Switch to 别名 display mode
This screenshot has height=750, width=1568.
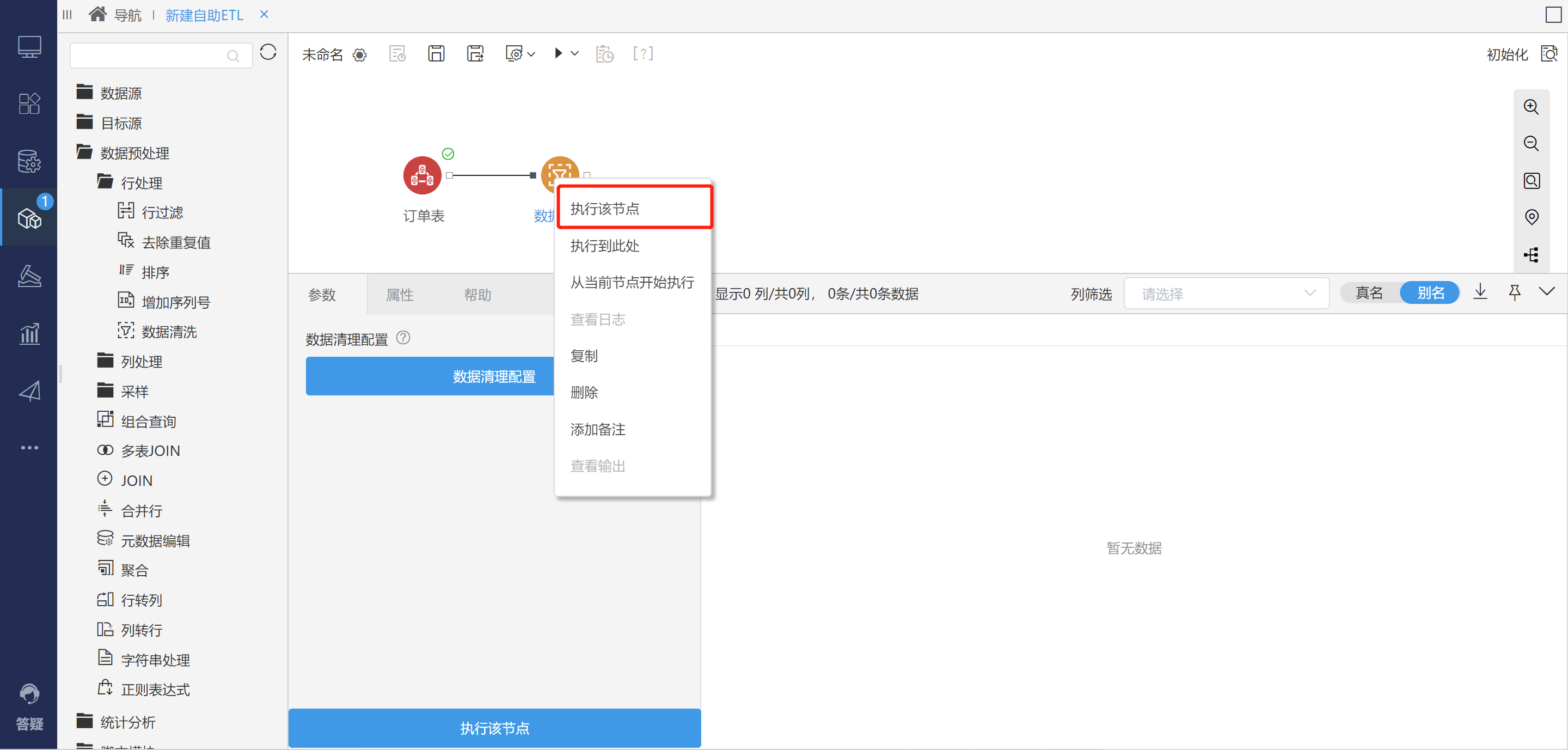tap(1430, 293)
